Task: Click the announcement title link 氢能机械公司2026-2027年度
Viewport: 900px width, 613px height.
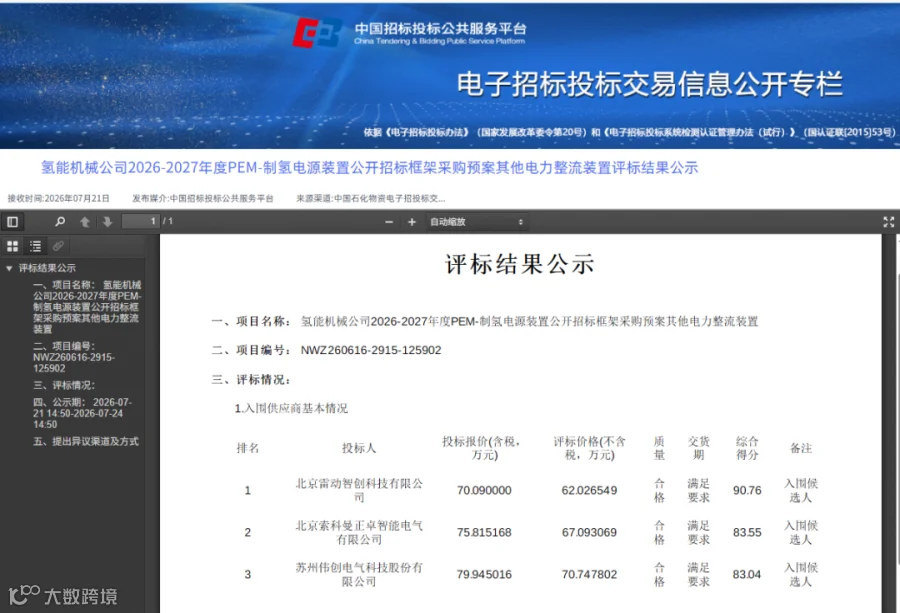Action: click(x=369, y=168)
